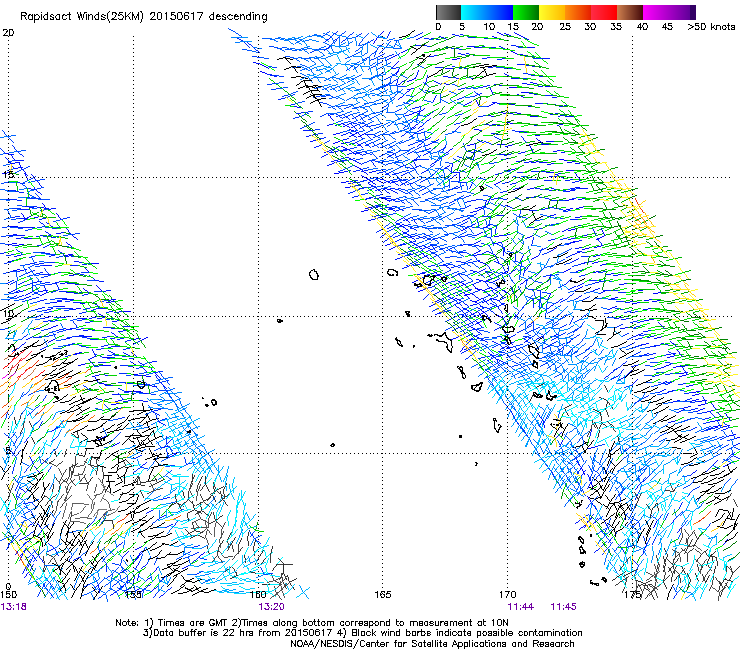
Task: Click the '160' longitude label
Action: (258, 594)
